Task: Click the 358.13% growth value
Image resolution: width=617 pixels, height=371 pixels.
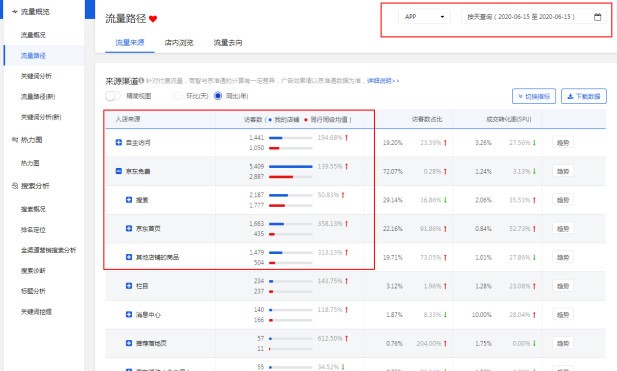Action: pyautogui.click(x=330, y=223)
